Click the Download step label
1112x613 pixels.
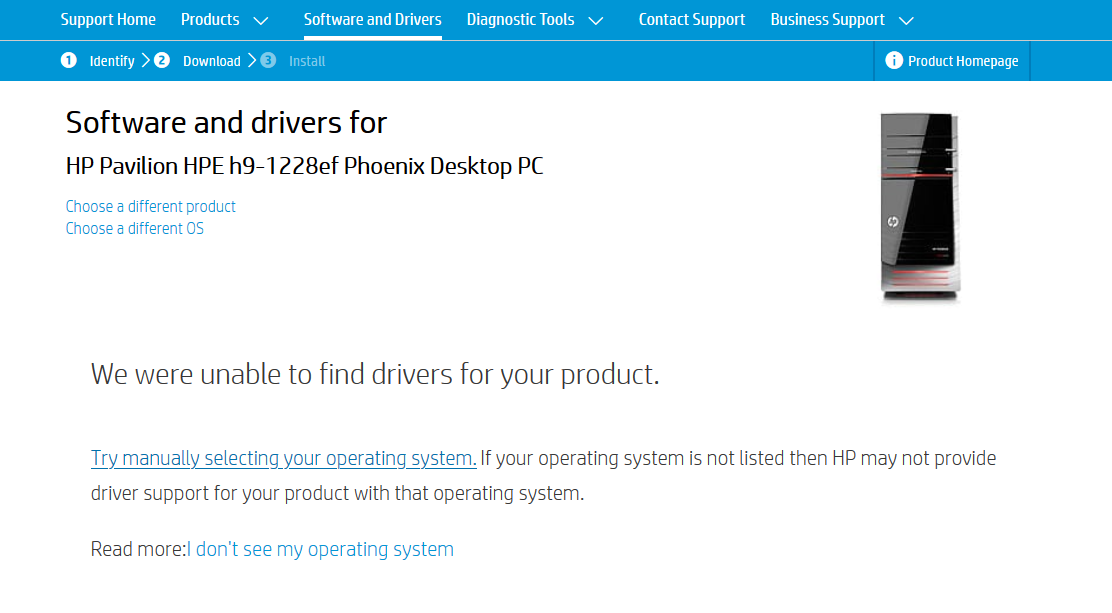pos(211,61)
